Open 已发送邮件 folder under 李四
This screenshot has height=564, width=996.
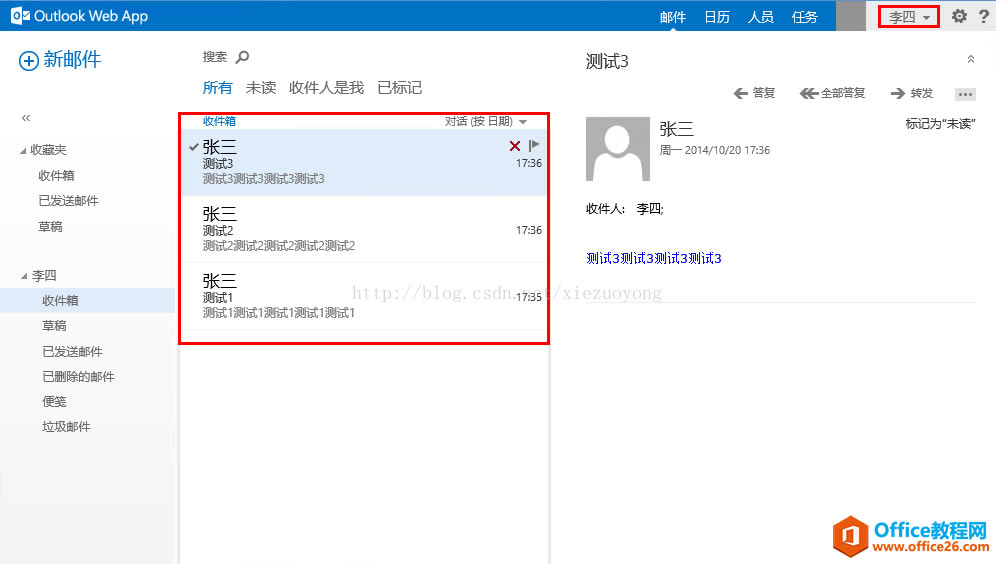pyautogui.click(x=72, y=351)
